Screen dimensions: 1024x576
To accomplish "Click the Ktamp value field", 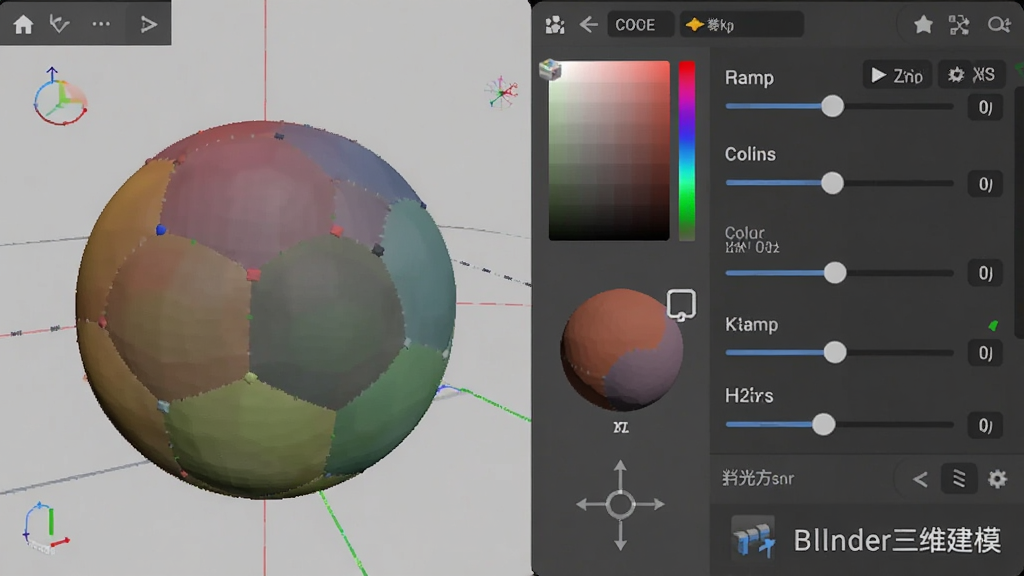I will 985,353.
